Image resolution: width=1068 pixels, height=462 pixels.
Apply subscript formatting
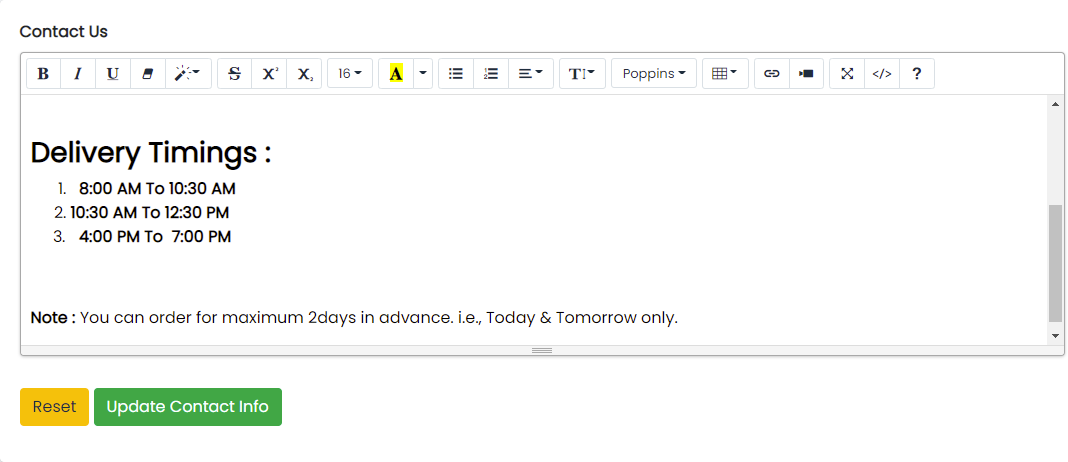coord(304,74)
